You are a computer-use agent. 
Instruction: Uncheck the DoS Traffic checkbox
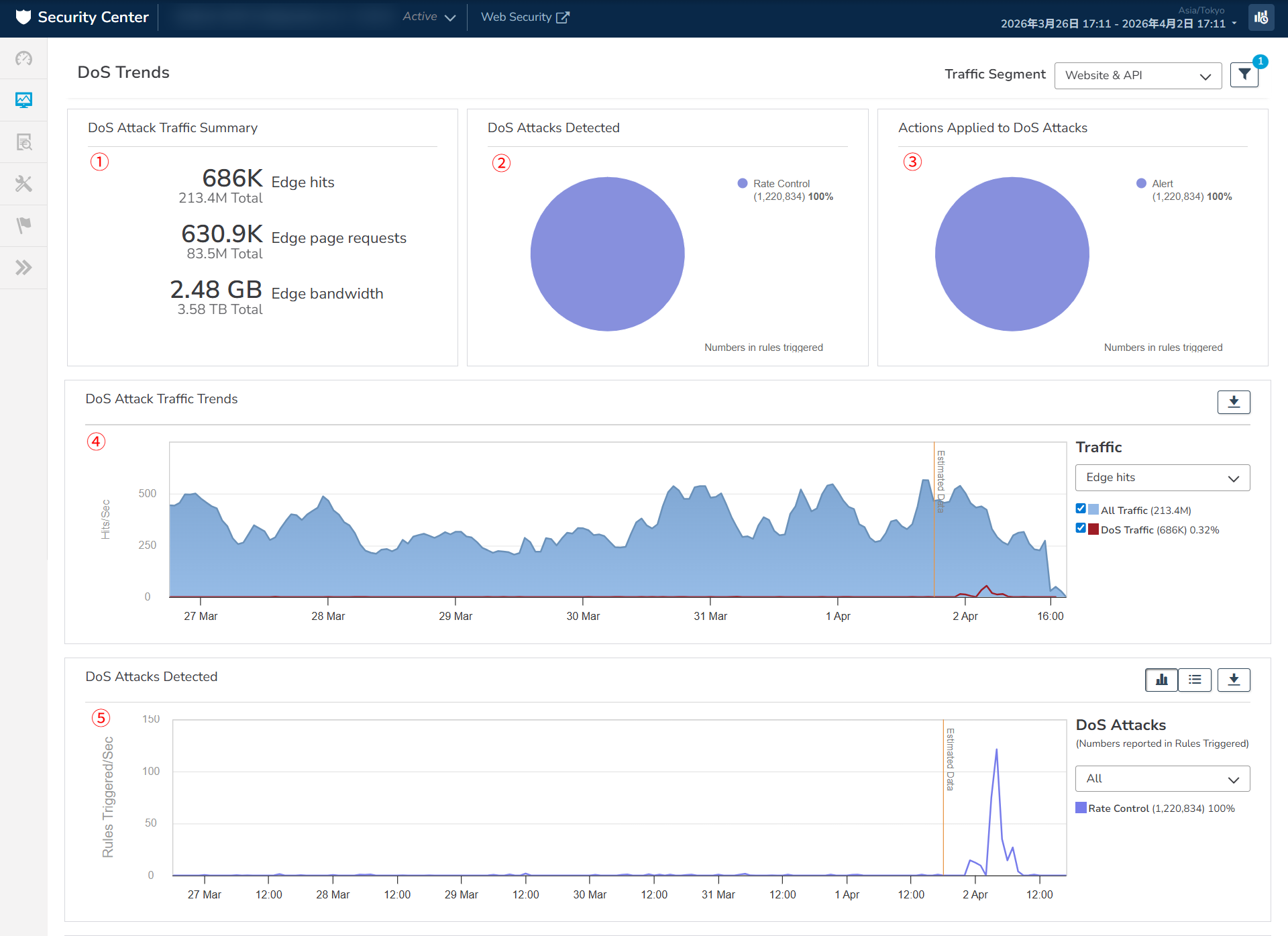tap(1081, 528)
